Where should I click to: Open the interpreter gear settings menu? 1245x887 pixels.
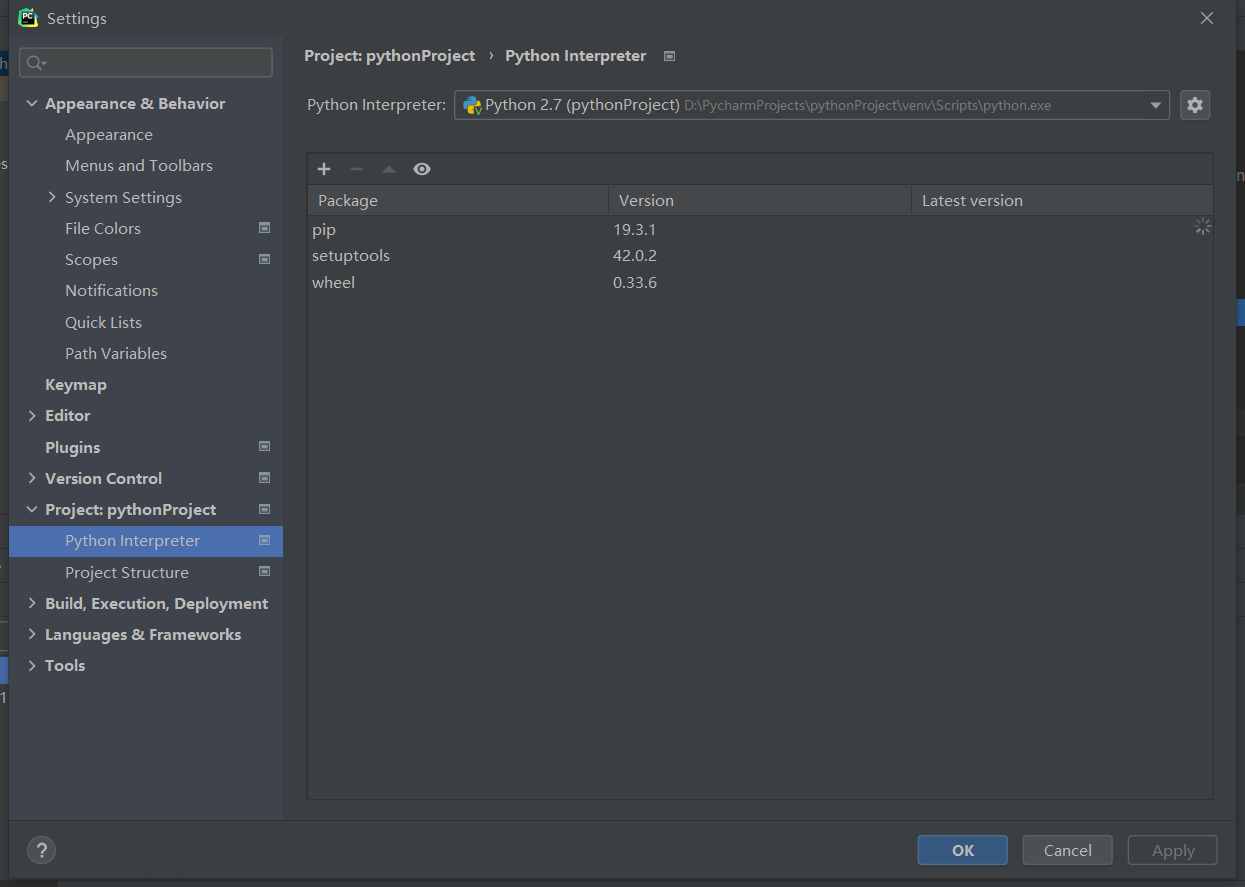click(1195, 105)
